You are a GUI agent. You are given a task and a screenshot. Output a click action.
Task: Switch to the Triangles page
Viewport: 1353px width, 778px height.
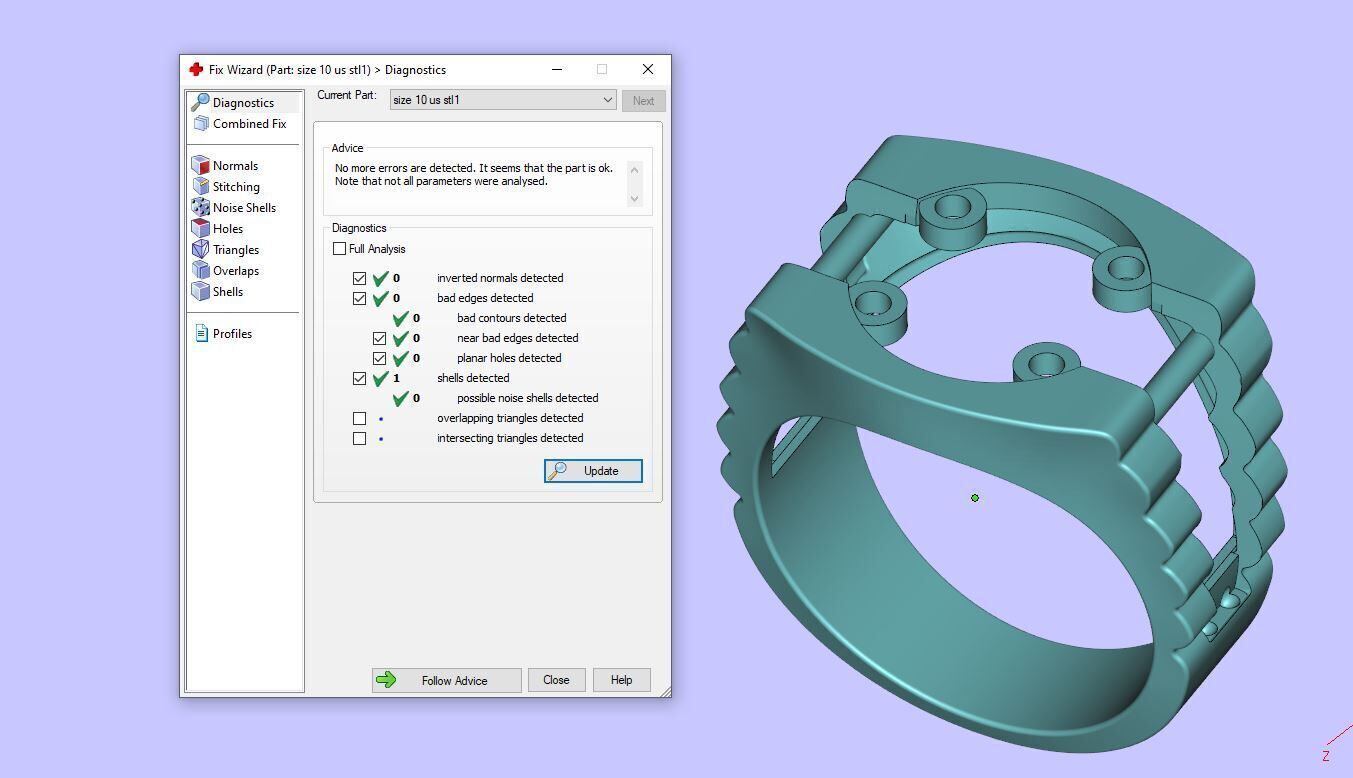tap(236, 250)
